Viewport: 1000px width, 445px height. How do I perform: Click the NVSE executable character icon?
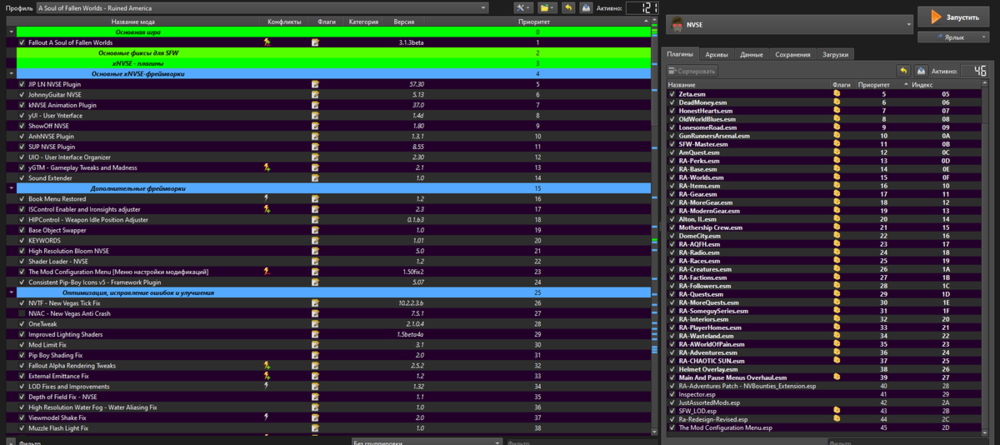677,25
